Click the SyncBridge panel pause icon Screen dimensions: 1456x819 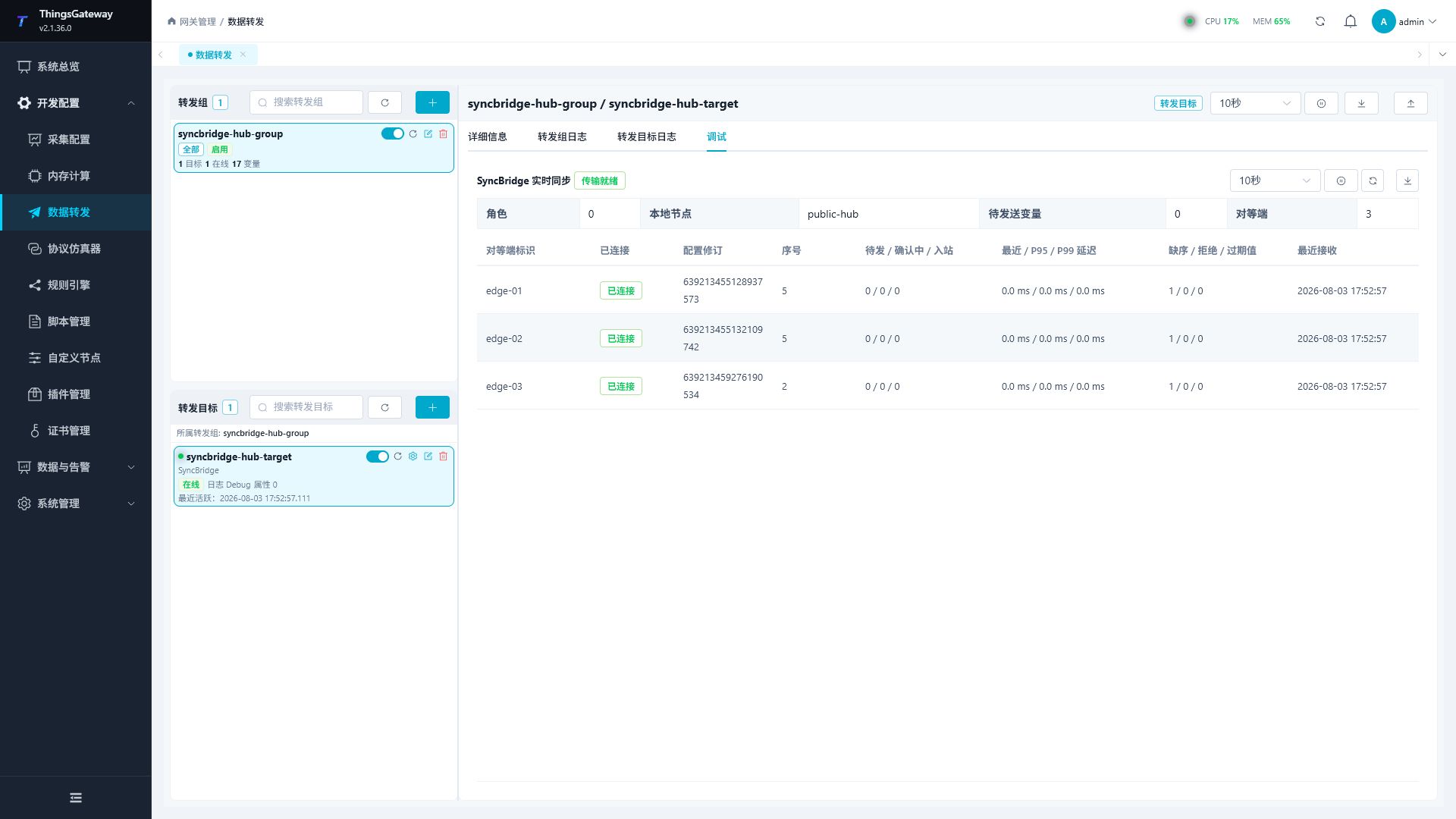pos(1341,180)
